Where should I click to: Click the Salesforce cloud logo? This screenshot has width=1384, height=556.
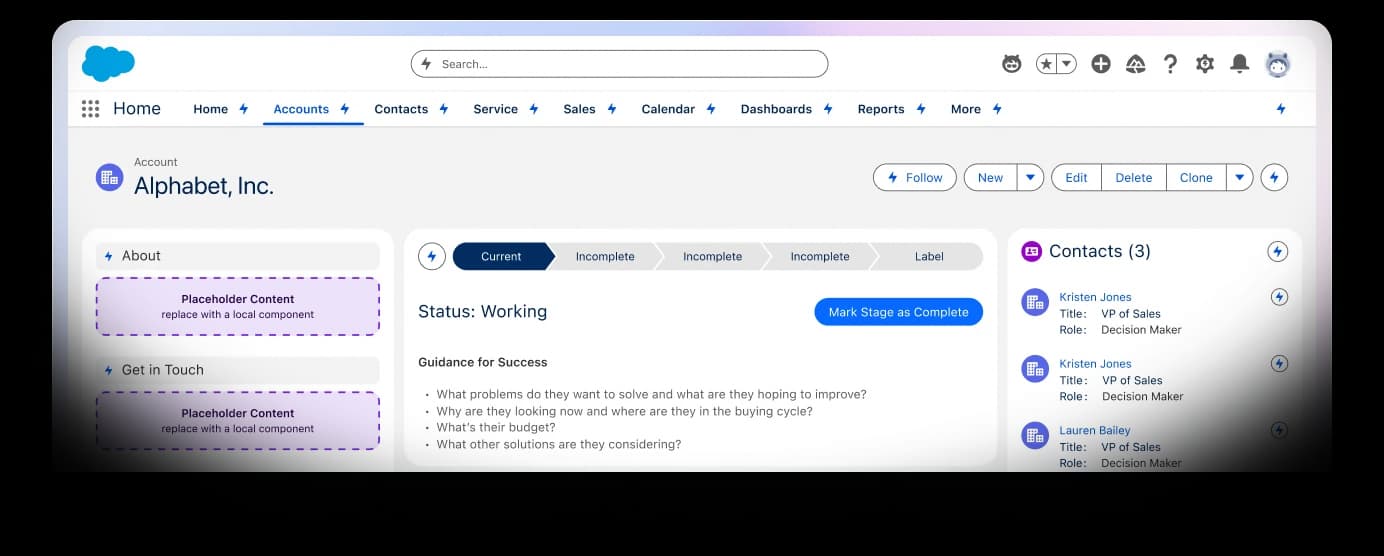click(108, 63)
